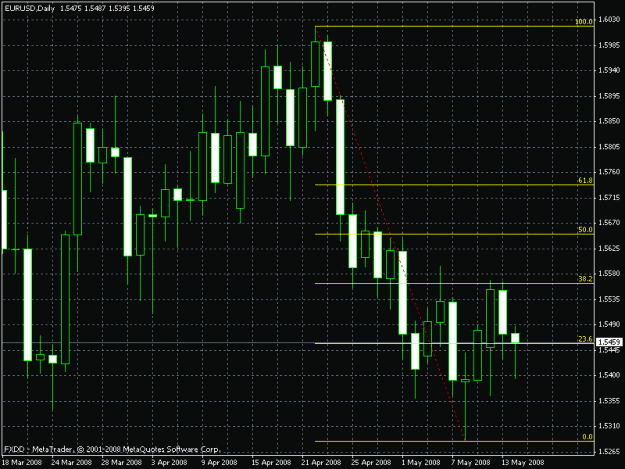625x469 pixels.
Task: Click the 1.5985 price axis label
Action: click(609, 45)
